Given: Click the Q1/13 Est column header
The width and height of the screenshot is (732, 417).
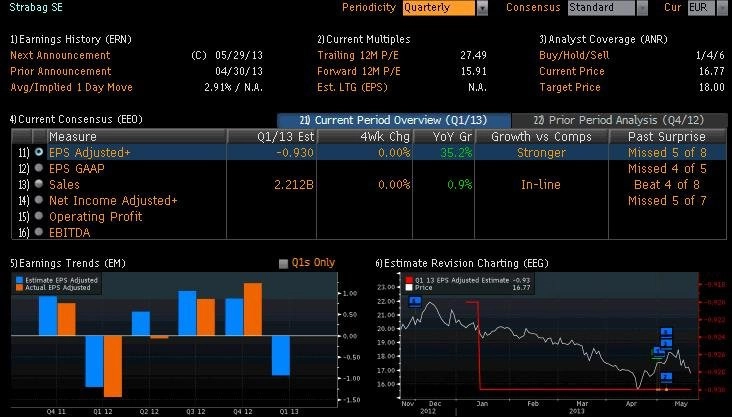Looking at the screenshot, I should point(272,136).
